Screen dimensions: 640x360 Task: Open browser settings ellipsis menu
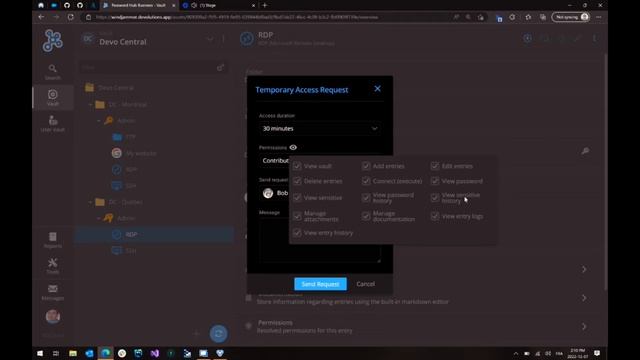click(x=599, y=17)
